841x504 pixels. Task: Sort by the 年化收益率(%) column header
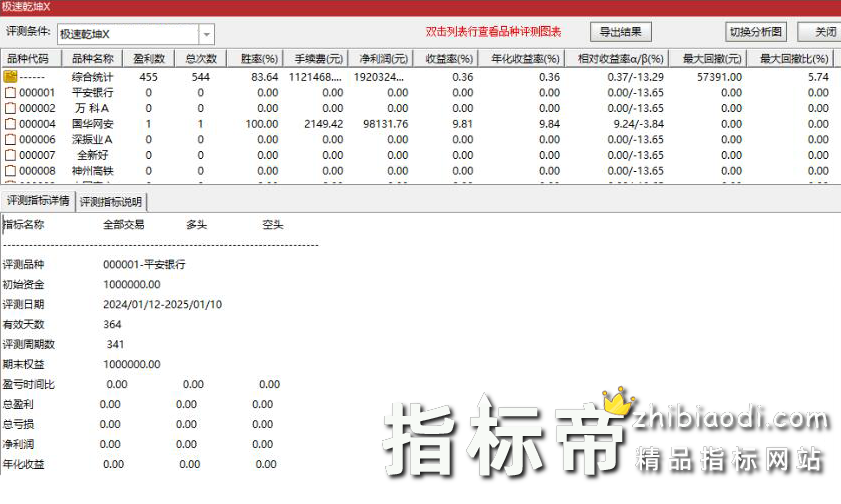point(521,58)
